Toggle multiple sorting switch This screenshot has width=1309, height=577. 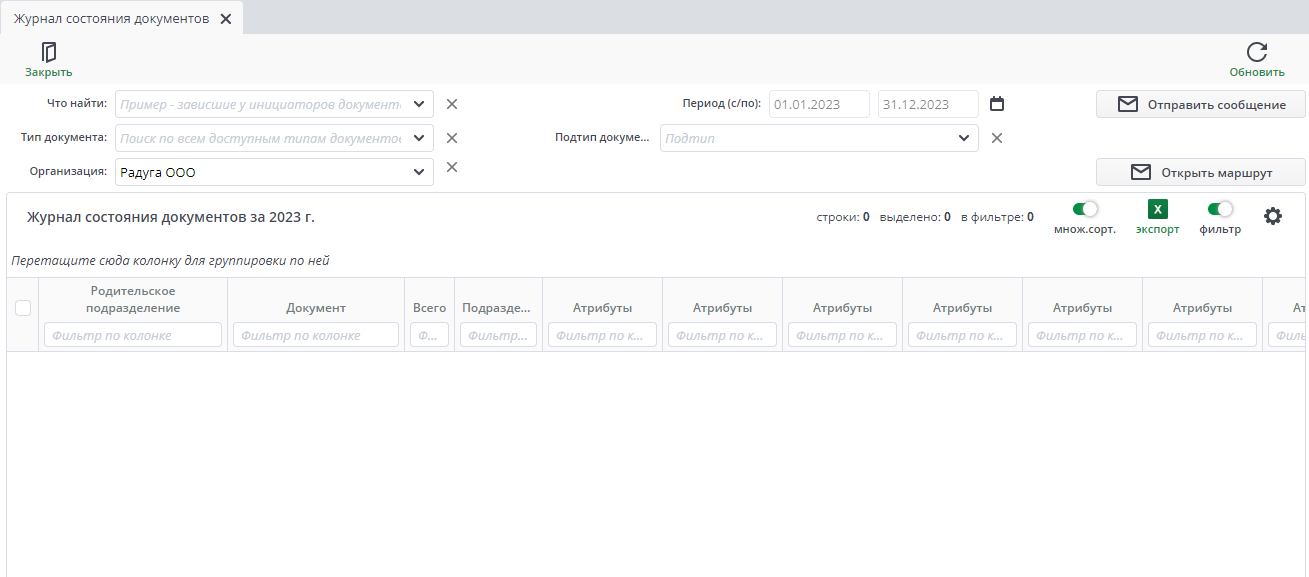(x=1085, y=209)
